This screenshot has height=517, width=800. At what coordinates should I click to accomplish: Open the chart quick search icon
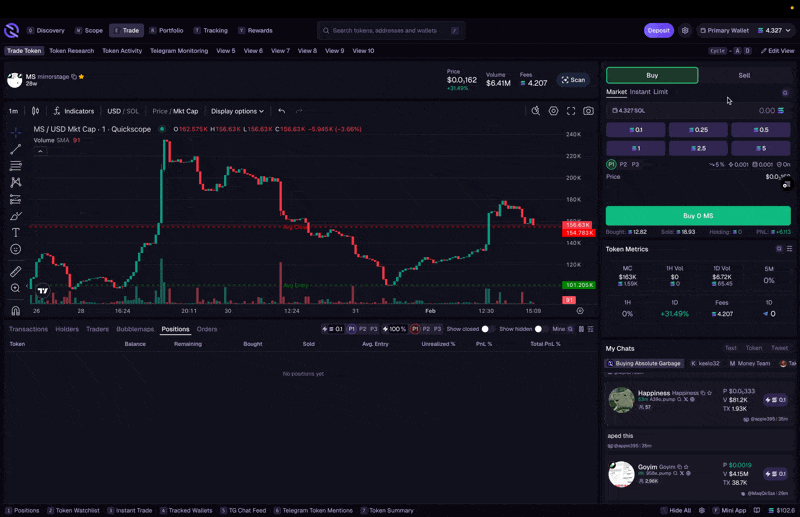(536, 111)
